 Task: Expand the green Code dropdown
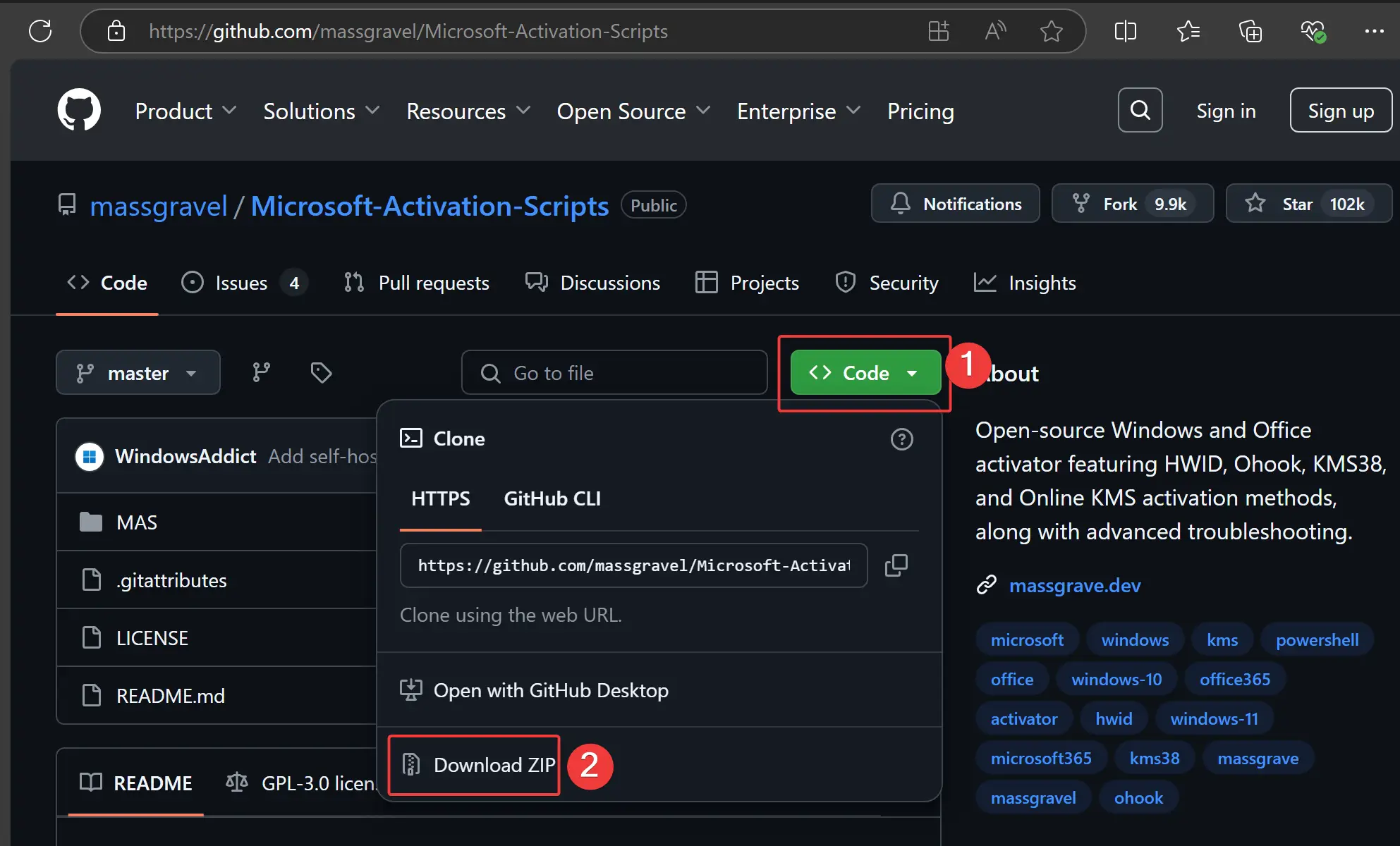913,372
